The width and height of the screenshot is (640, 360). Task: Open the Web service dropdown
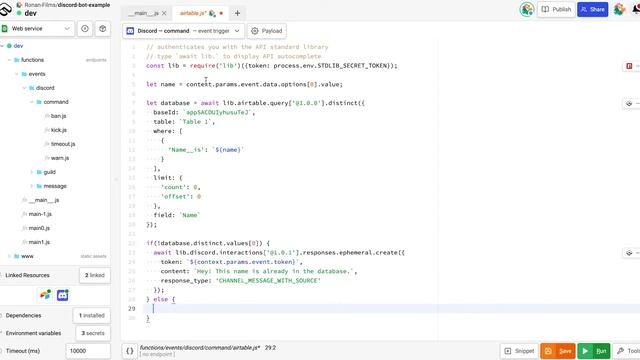37,29
